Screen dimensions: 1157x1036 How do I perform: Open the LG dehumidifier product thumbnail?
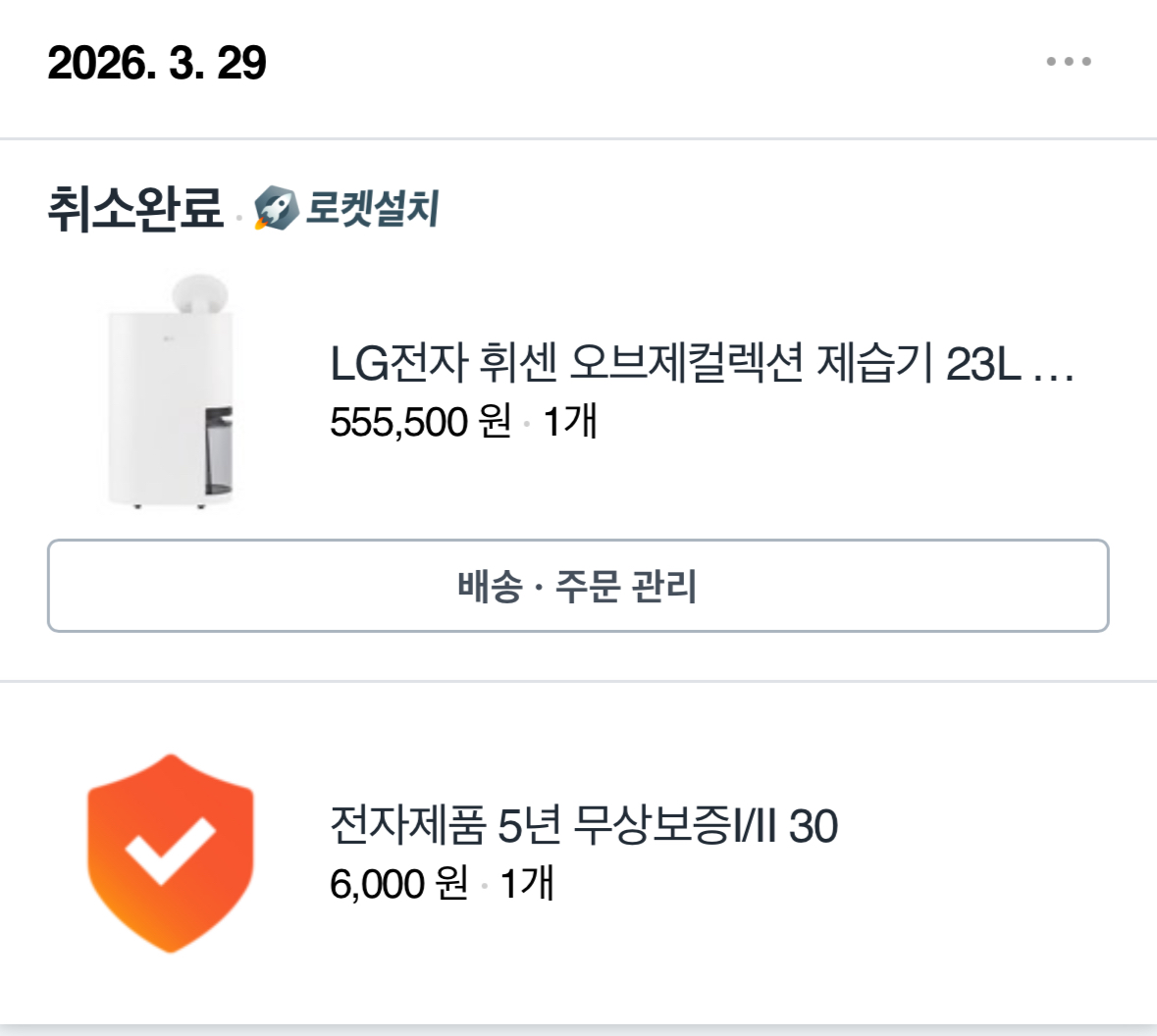(171, 392)
